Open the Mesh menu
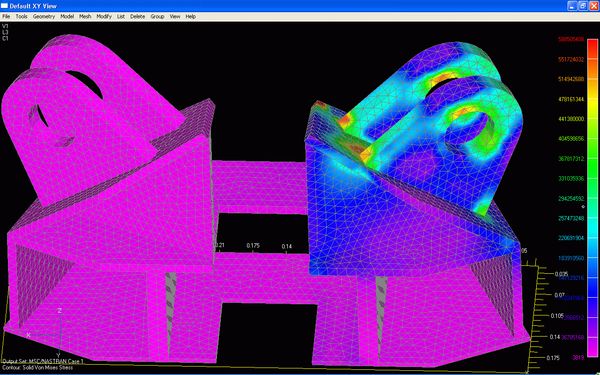The image size is (600, 375). (x=85, y=16)
